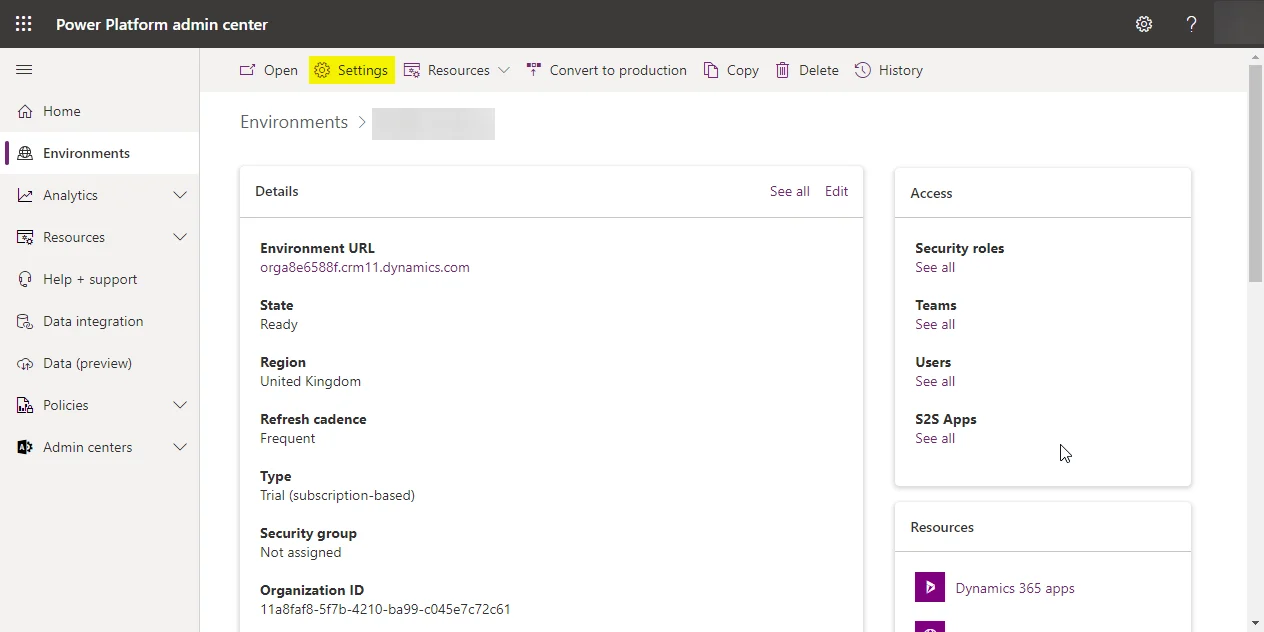This screenshot has width=1264, height=632.
Task: Click See all in Details card
Action: pos(790,191)
